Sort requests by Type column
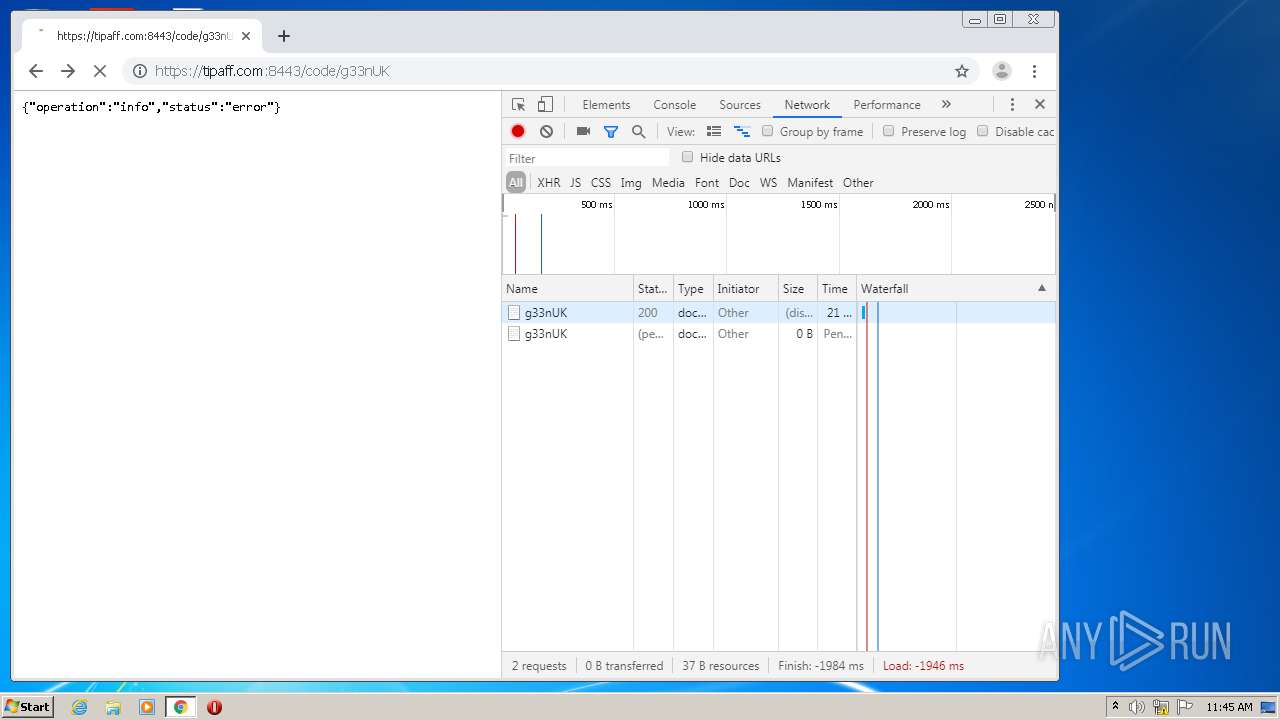This screenshot has width=1280, height=720. [693, 288]
